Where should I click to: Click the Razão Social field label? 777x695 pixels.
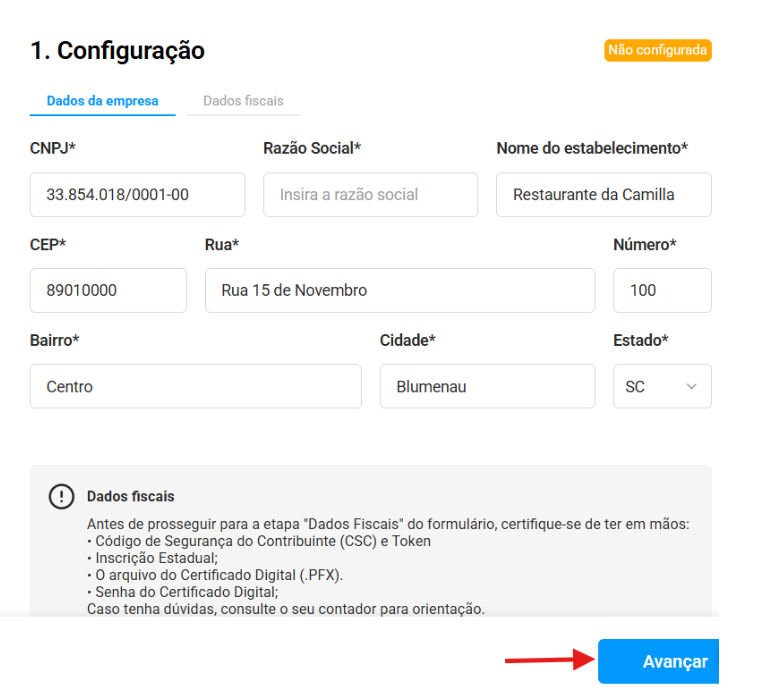coord(312,148)
